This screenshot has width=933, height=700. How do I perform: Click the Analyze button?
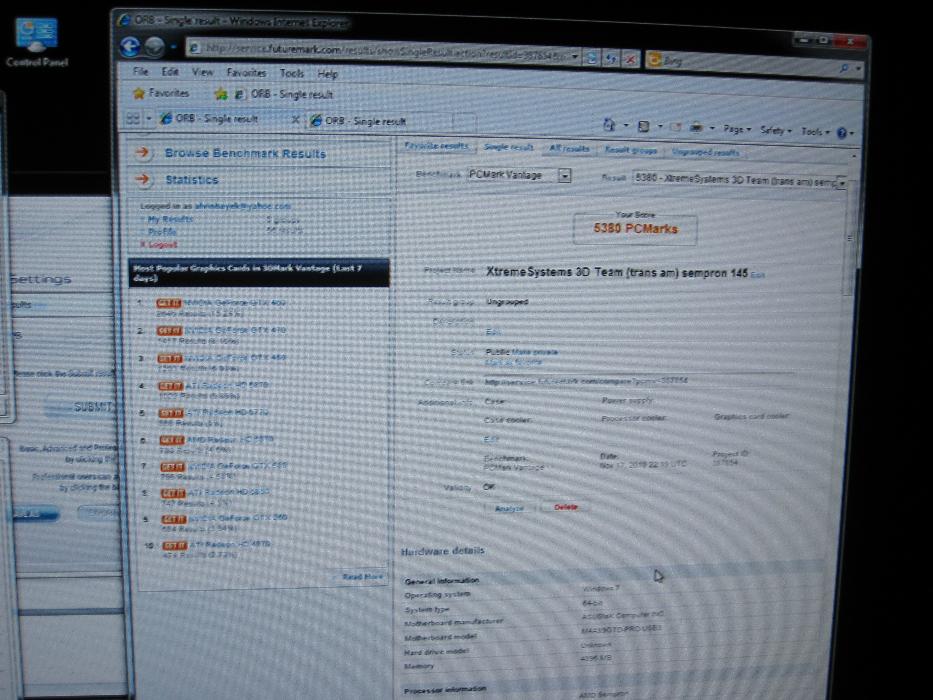pos(509,508)
